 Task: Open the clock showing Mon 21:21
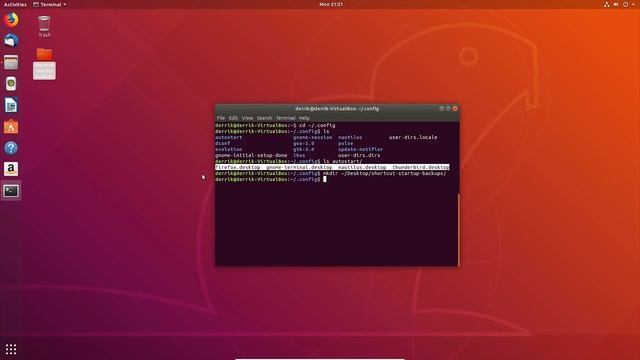point(331,4)
